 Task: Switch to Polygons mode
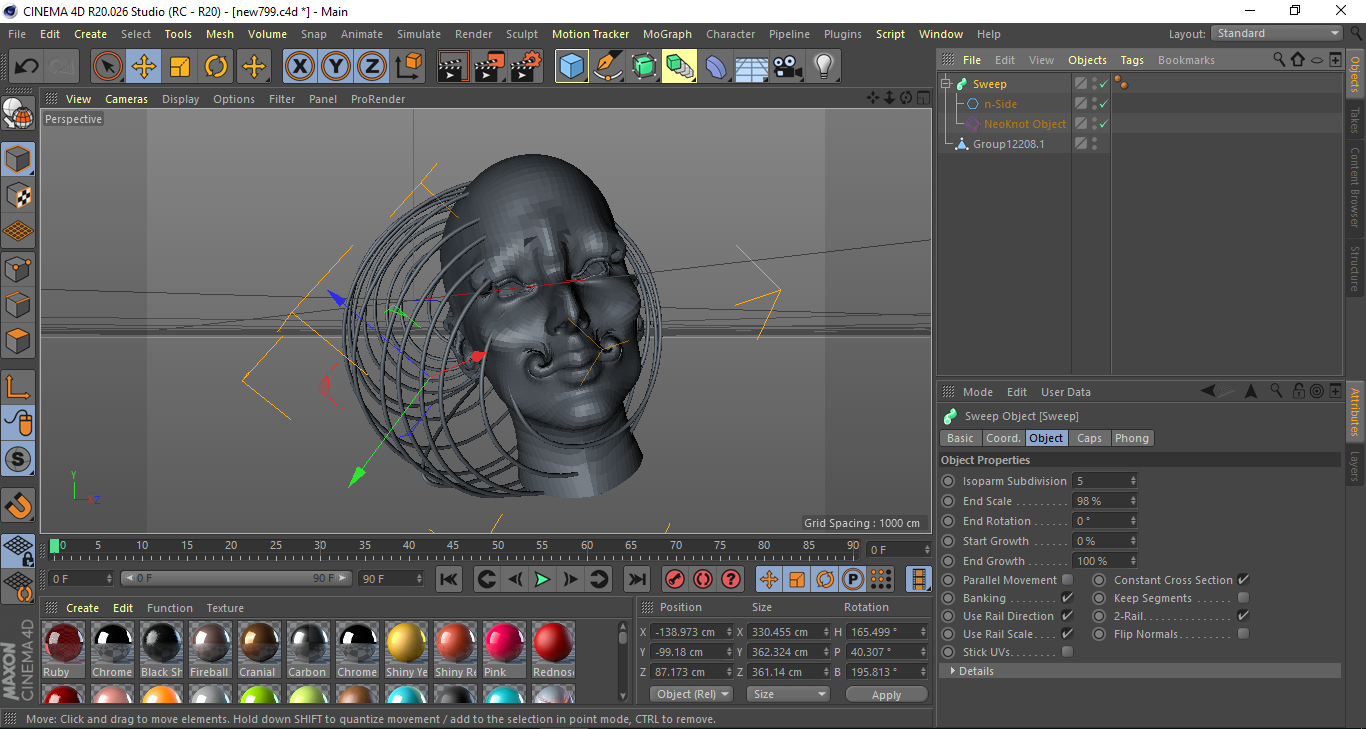[18, 341]
